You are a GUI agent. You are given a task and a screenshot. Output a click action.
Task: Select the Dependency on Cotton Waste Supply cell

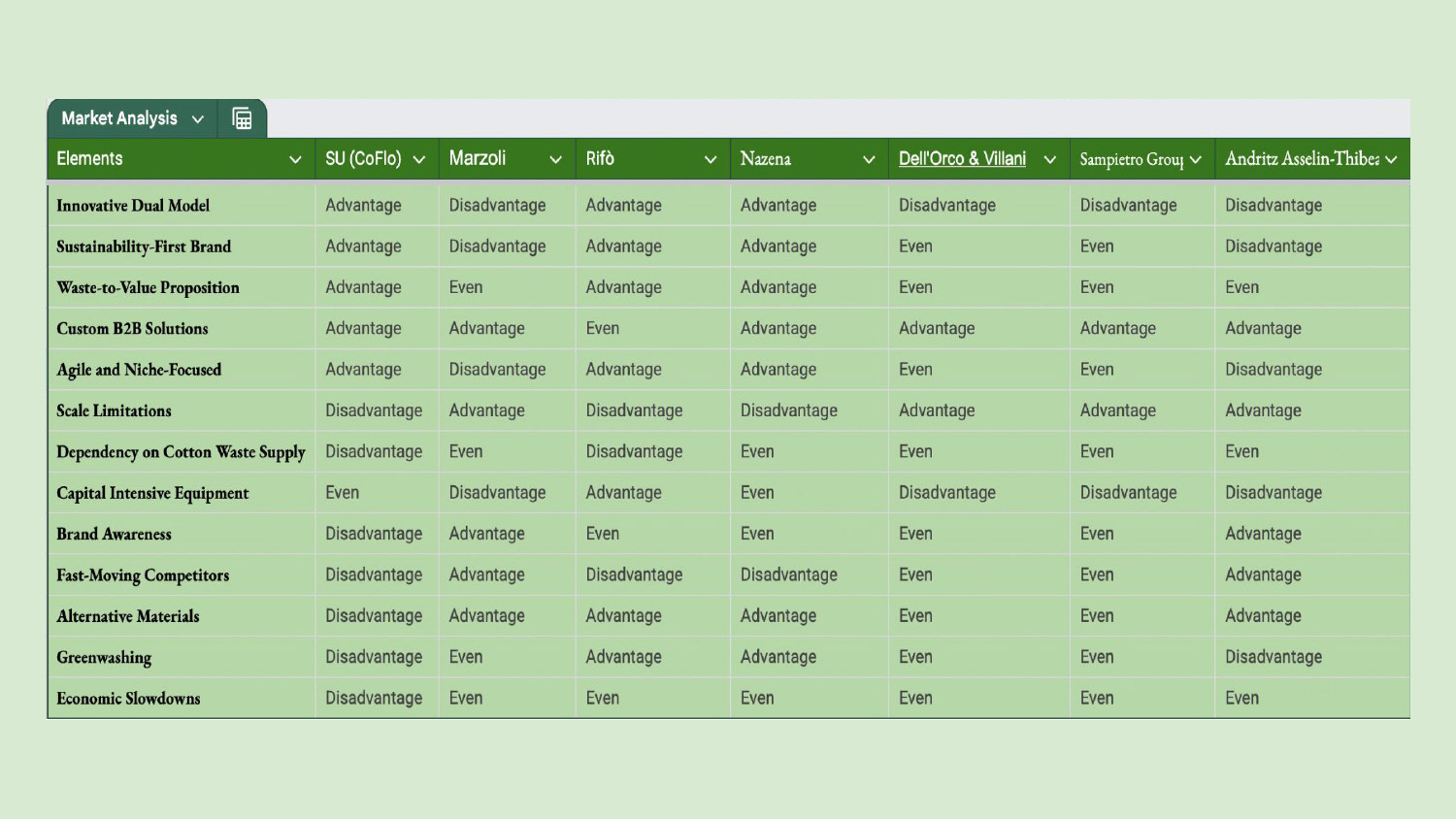(x=181, y=452)
